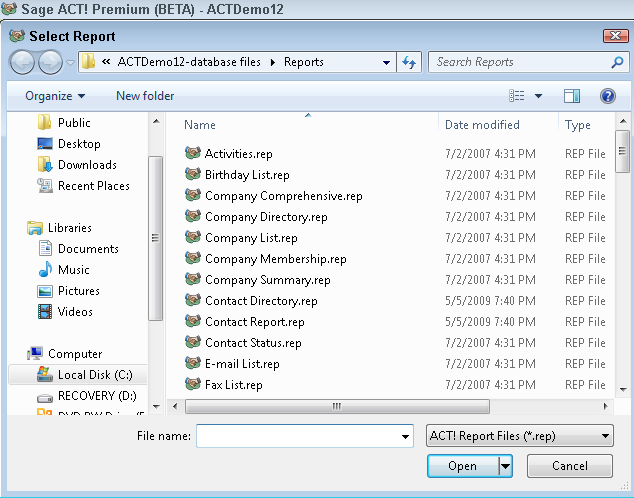
Task: Click the file list scroll down arrow
Action: coord(623,390)
